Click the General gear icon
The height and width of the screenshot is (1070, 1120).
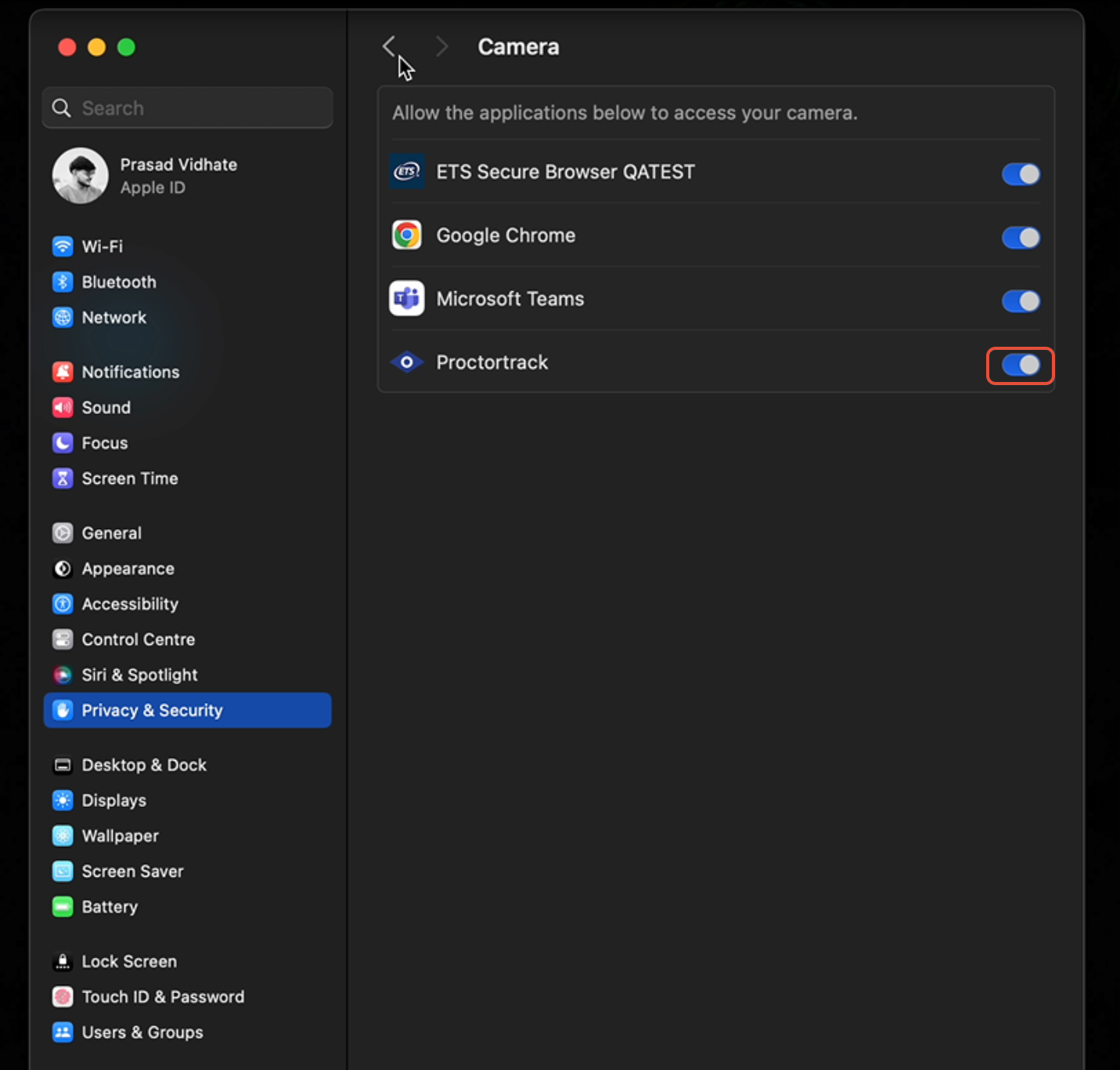click(x=63, y=533)
